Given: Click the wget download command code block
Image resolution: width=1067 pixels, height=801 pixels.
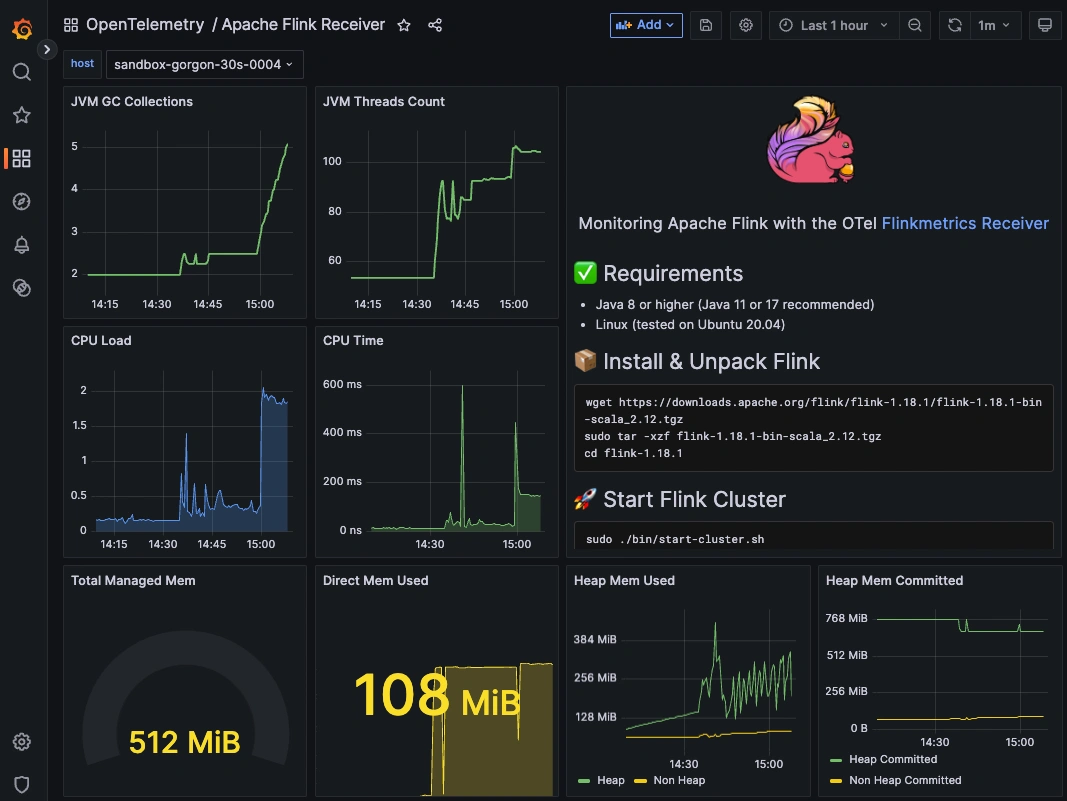Looking at the screenshot, I should (x=813, y=427).
